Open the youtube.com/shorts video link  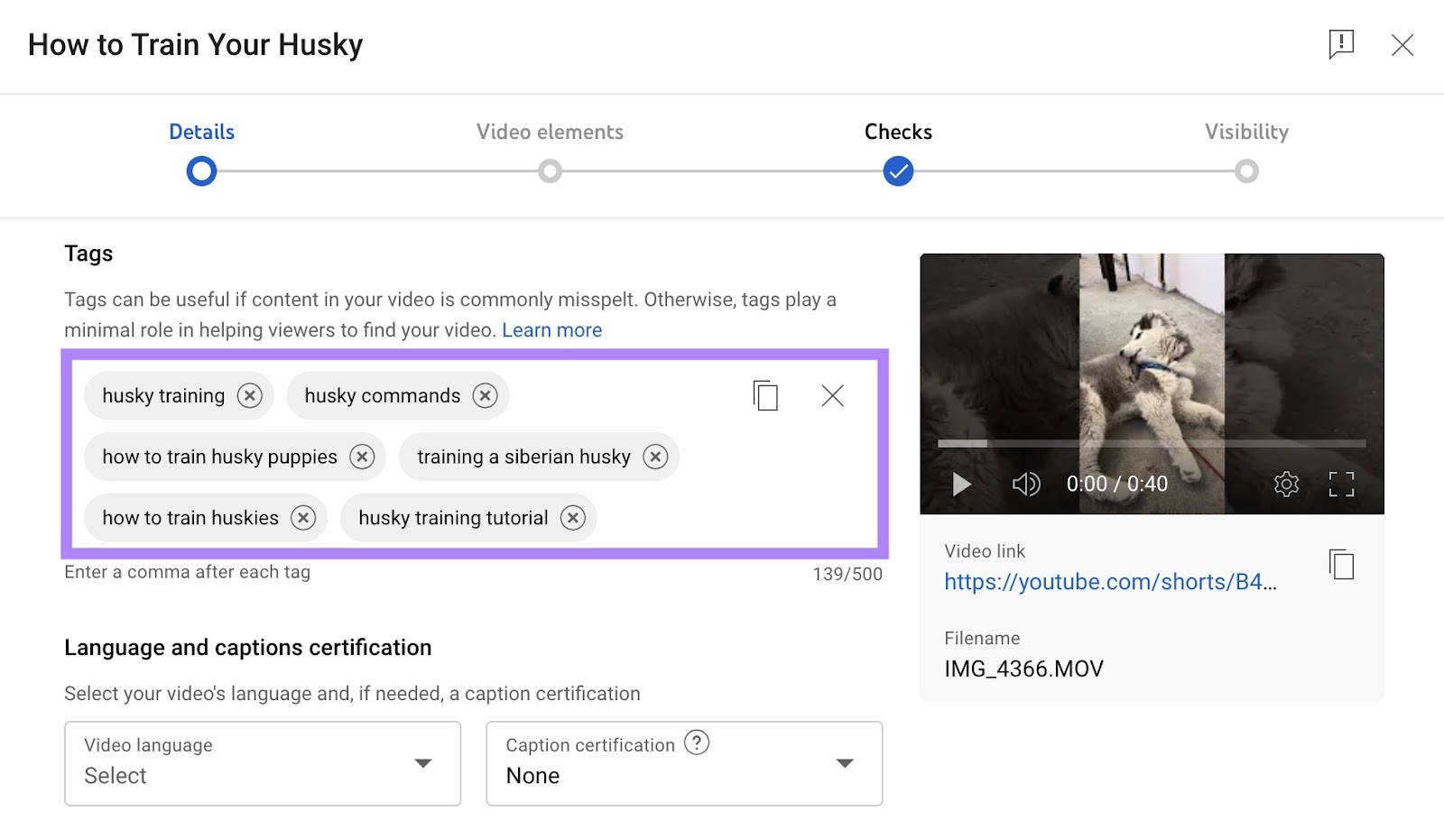click(x=1110, y=582)
